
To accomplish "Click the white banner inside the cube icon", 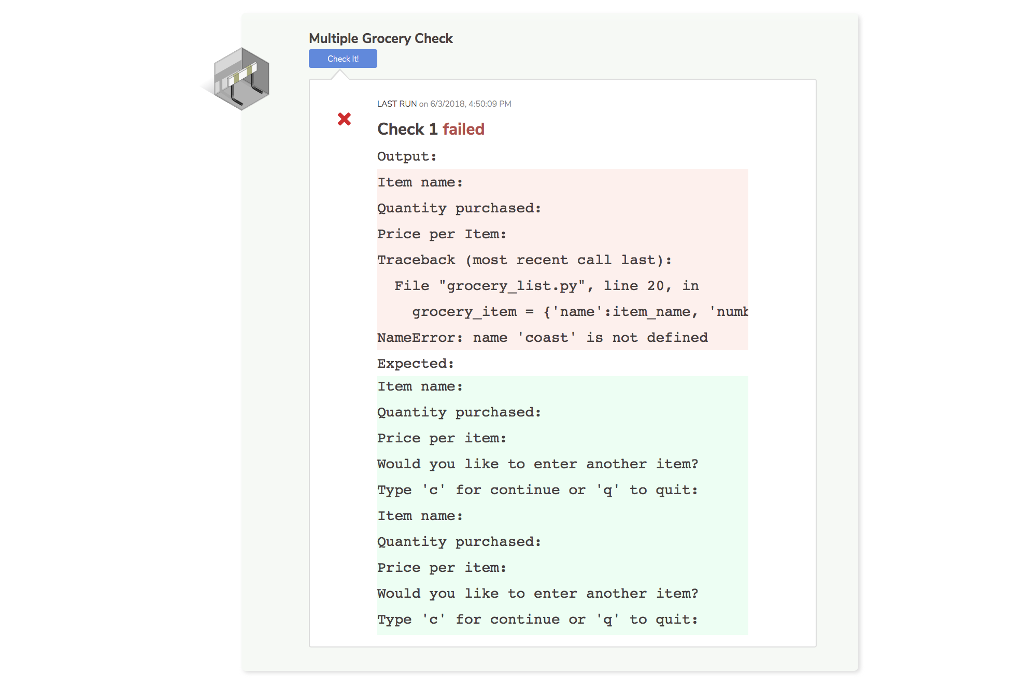I will pyautogui.click(x=245, y=74).
